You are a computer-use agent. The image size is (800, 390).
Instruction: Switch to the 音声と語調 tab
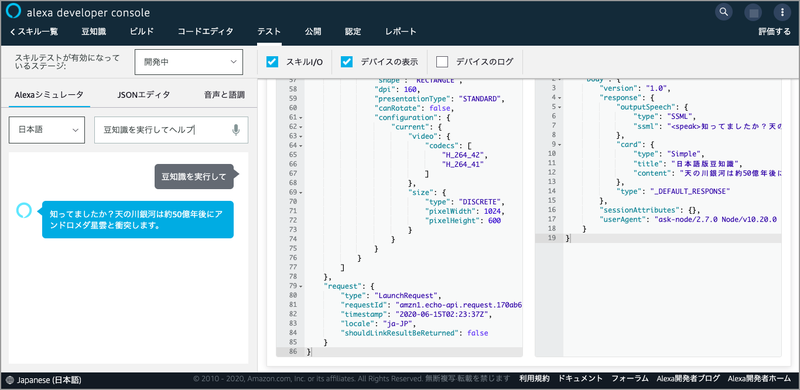tap(224, 94)
